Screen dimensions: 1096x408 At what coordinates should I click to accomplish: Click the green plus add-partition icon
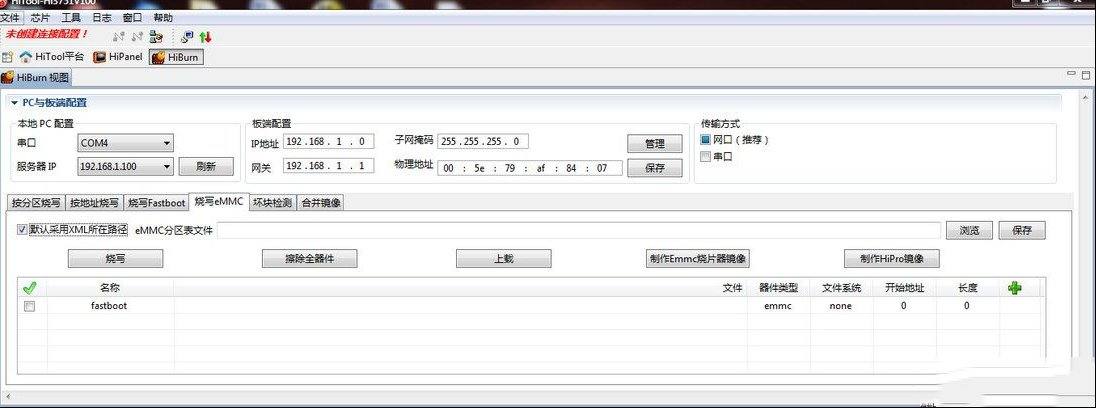pyautogui.click(x=1014, y=287)
